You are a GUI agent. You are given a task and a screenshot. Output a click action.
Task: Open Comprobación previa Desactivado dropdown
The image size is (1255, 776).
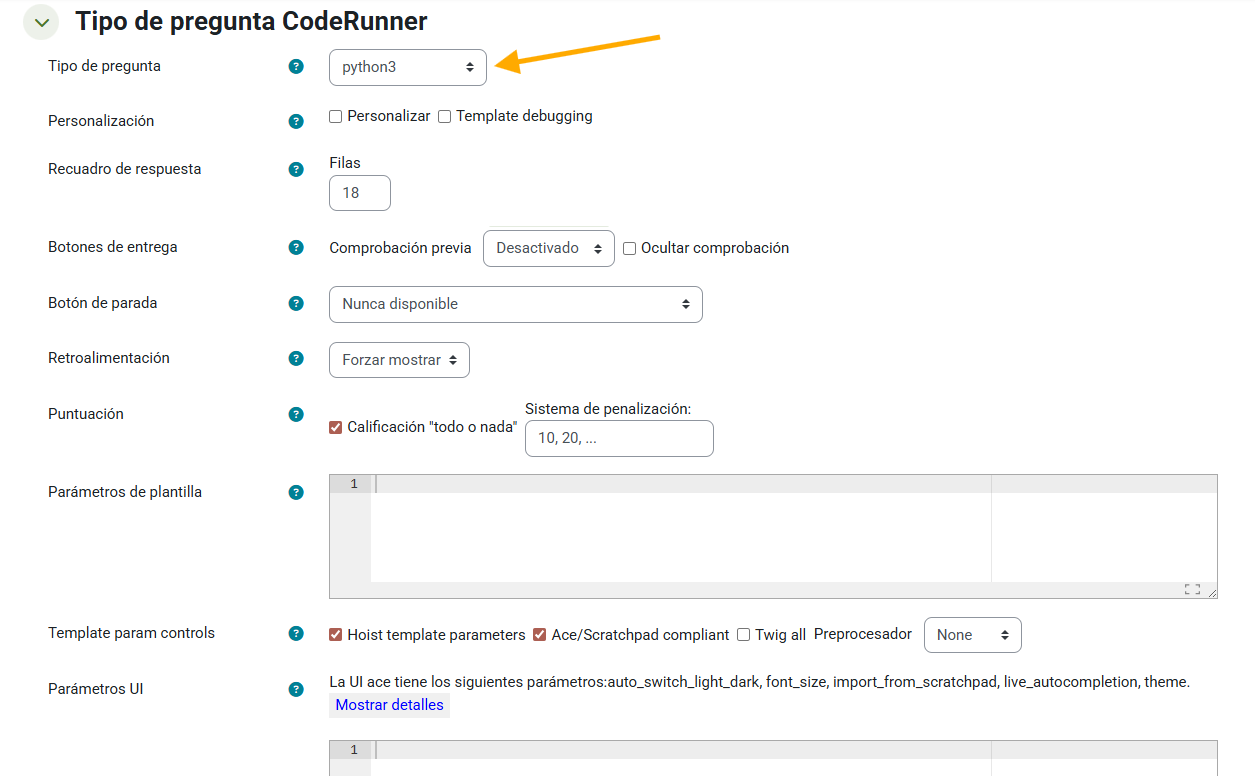click(x=548, y=249)
